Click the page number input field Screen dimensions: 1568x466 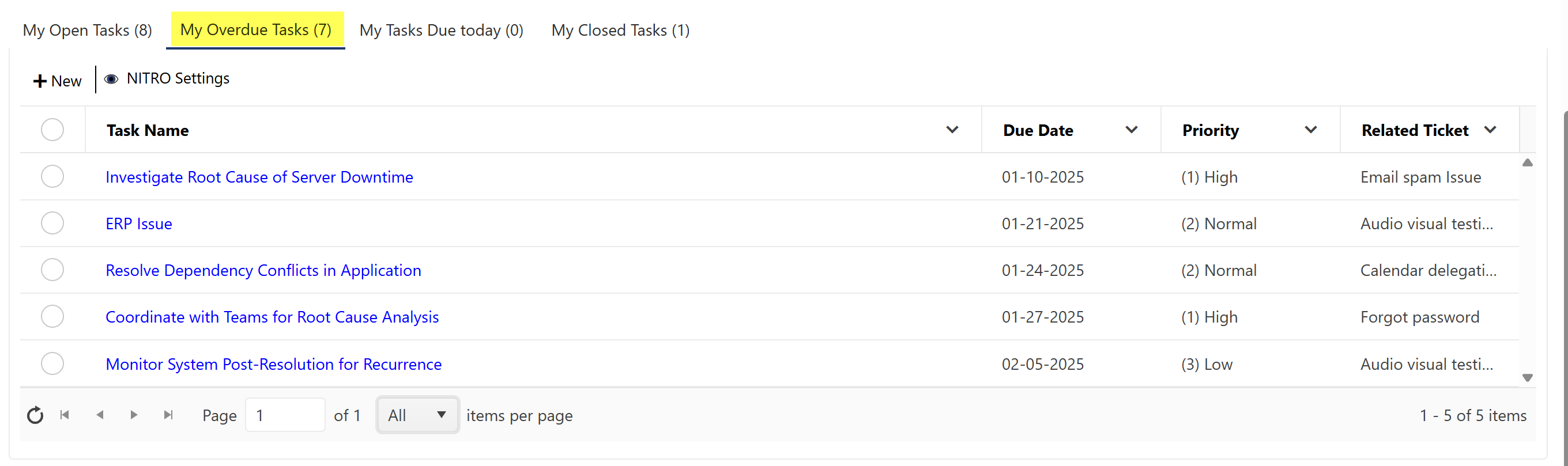pyautogui.click(x=285, y=415)
